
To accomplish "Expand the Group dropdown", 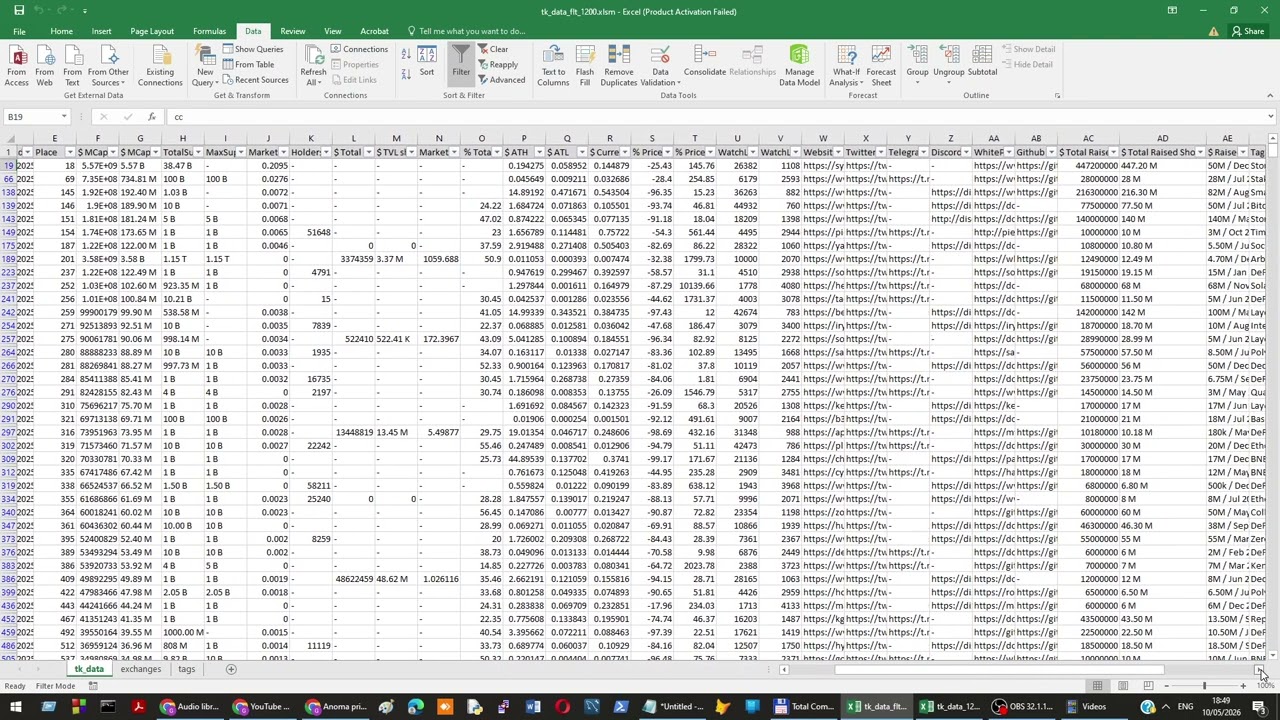I will coord(917,77).
